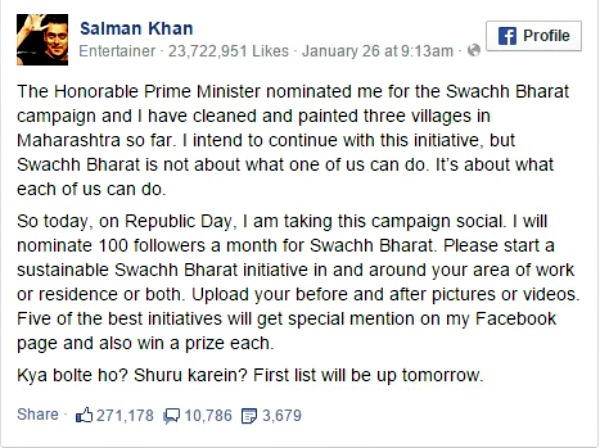Image resolution: width=600 pixels, height=448 pixels.
Task: Open the Salman Khan page name link
Action: (136, 29)
